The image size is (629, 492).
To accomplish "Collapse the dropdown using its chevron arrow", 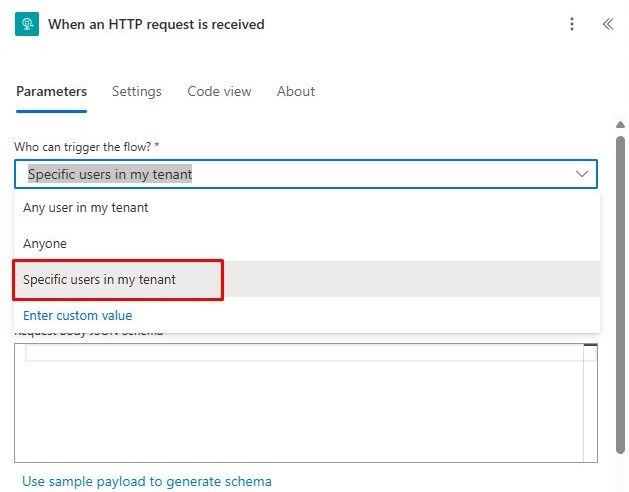I will click(x=582, y=174).
